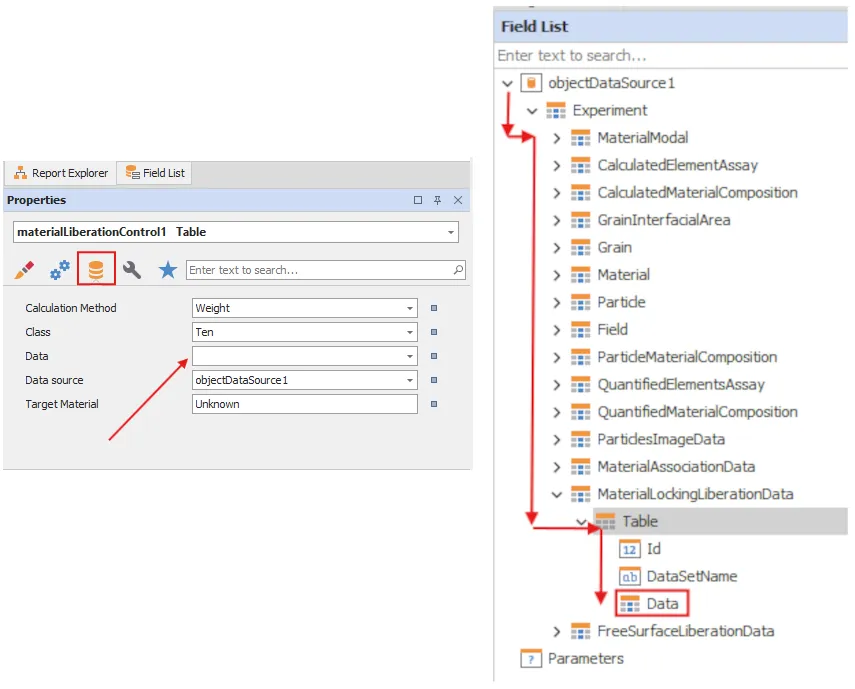Click the DataSetName string field icon
This screenshot has width=855, height=689.
[x=629, y=576]
